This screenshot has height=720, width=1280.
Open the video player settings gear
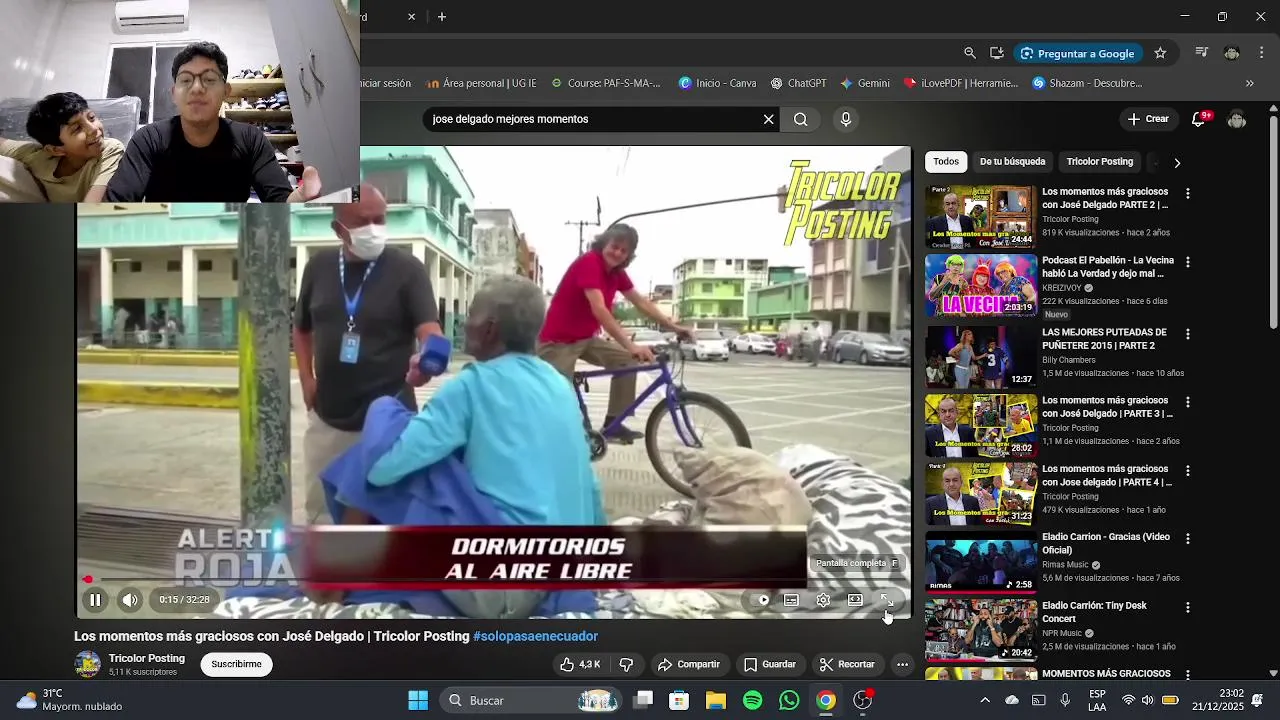(823, 600)
